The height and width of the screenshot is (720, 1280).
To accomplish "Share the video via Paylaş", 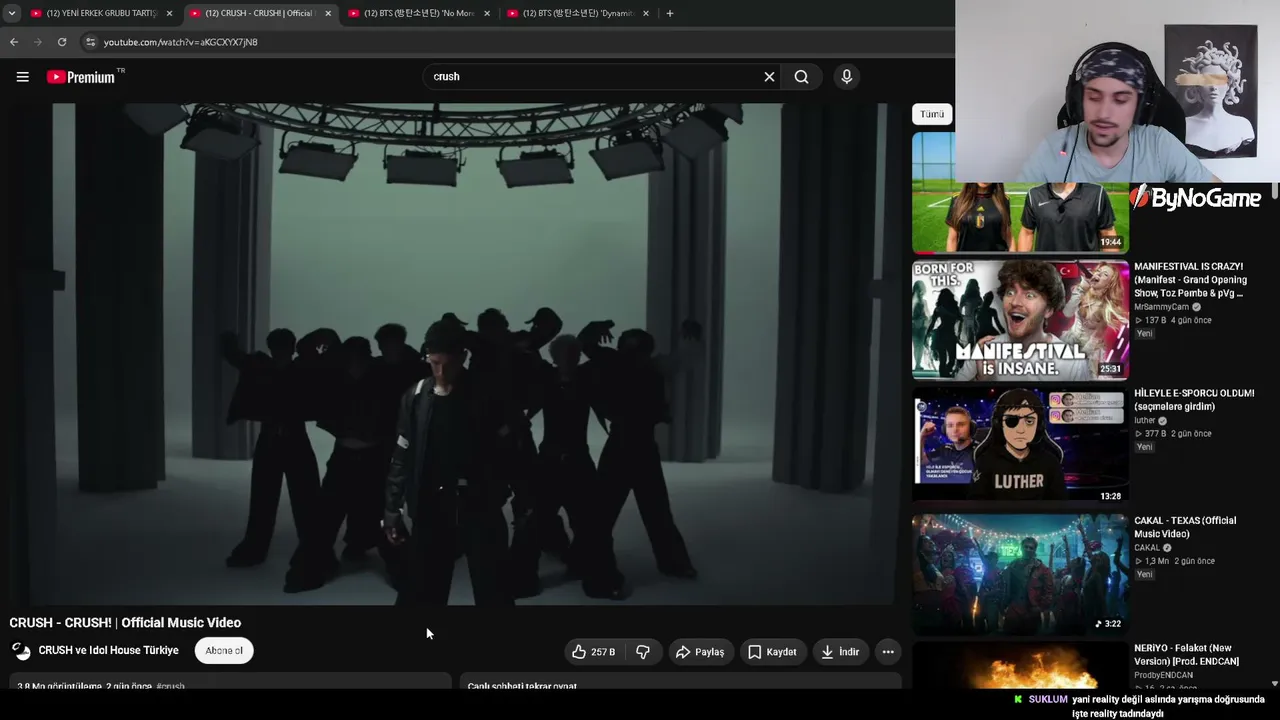I will coord(700,652).
